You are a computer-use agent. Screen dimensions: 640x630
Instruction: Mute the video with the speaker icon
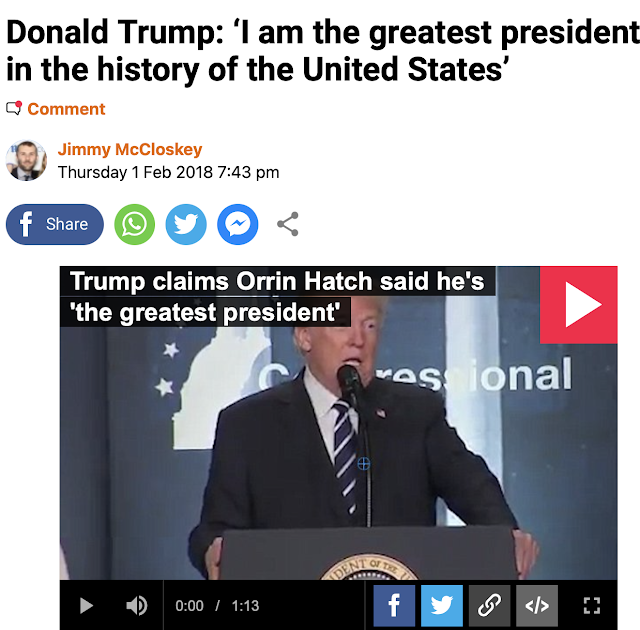pyautogui.click(x=136, y=606)
